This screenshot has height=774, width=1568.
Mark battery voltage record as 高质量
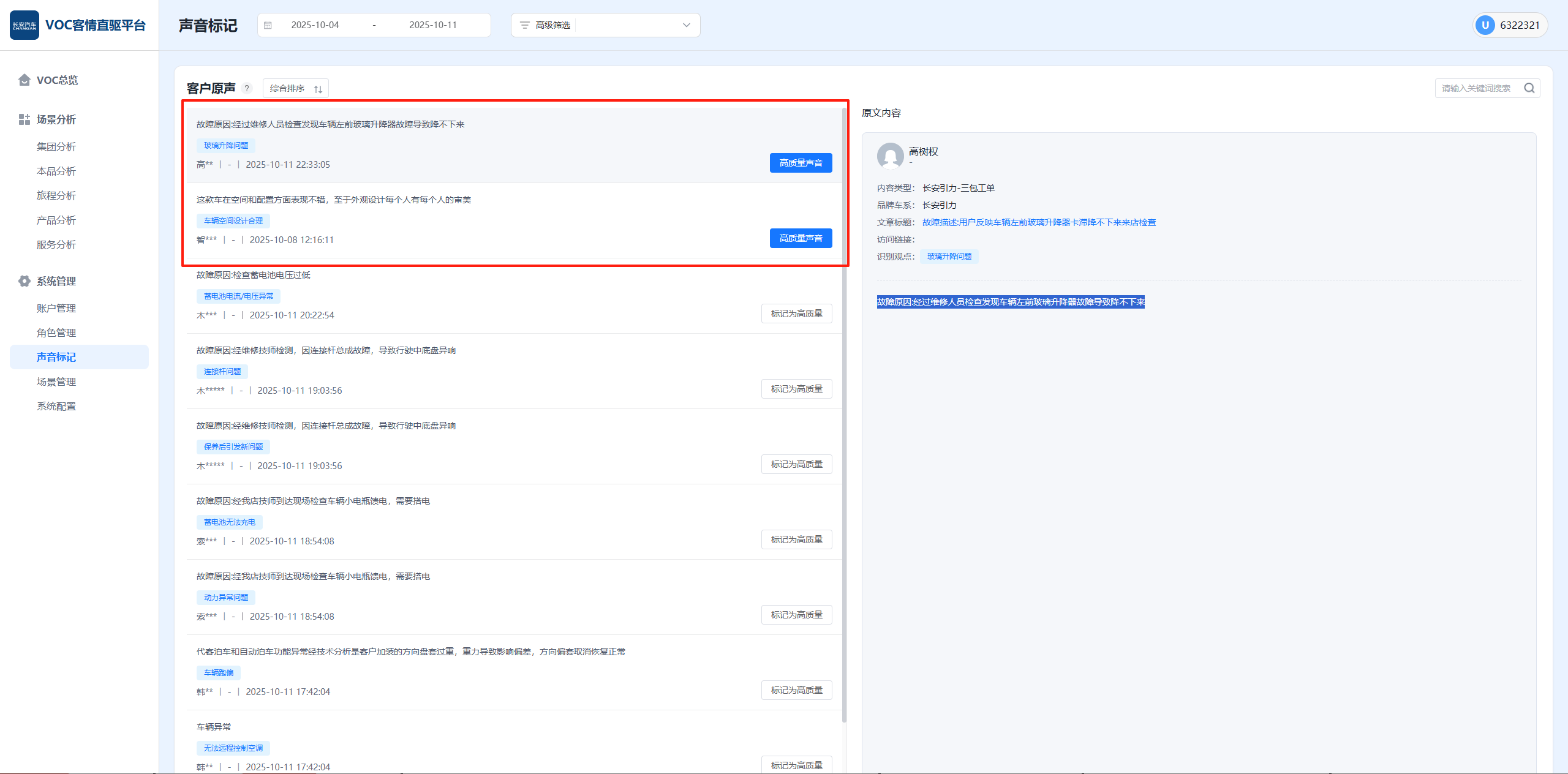[796, 314]
